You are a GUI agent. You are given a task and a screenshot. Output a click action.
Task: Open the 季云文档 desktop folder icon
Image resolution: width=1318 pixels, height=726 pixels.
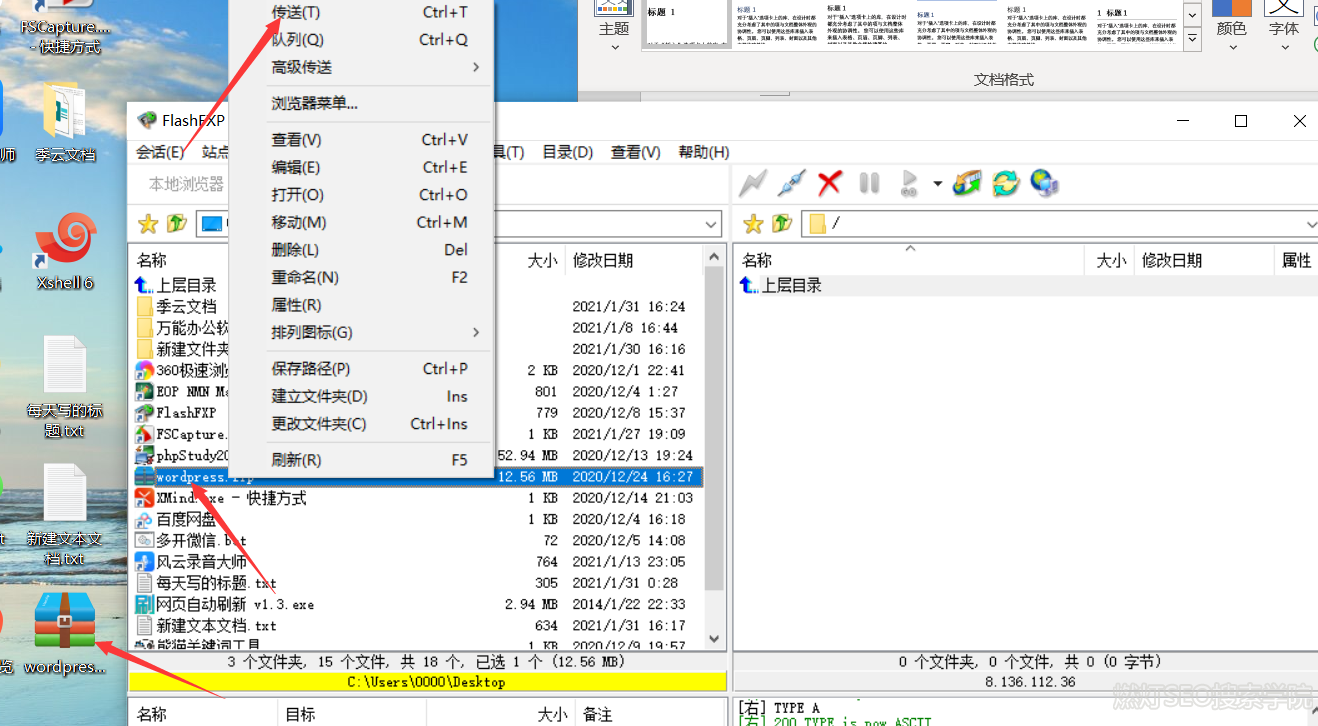[x=65, y=122]
